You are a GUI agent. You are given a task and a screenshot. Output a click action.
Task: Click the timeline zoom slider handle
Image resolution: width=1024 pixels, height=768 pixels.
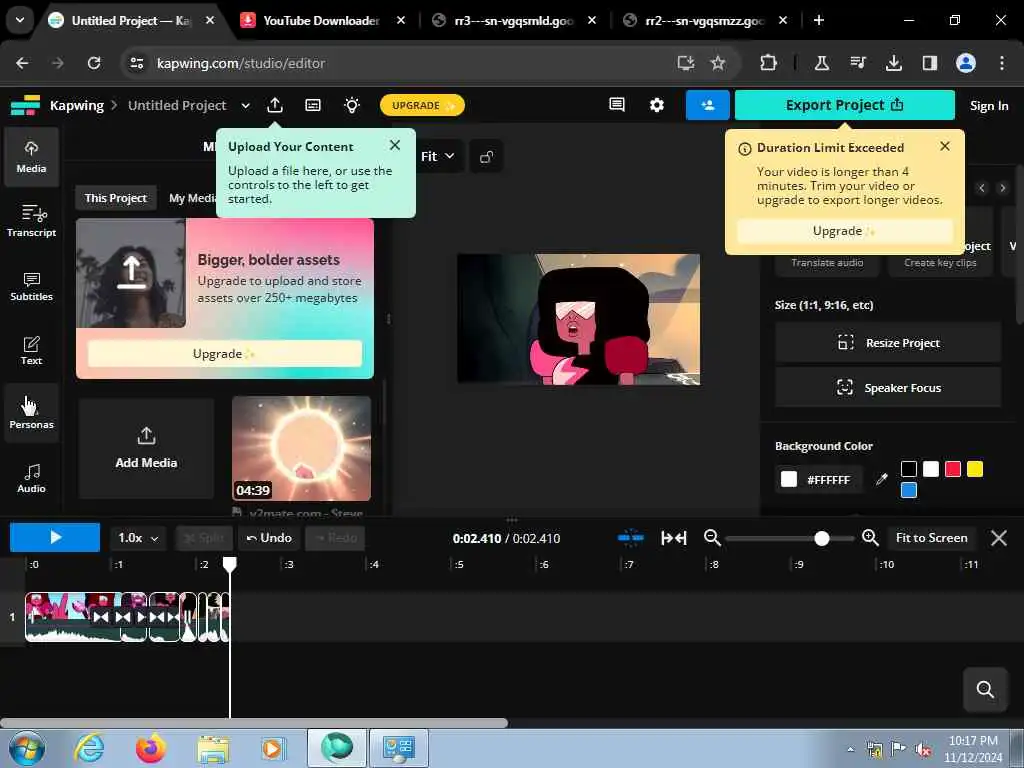(x=822, y=538)
